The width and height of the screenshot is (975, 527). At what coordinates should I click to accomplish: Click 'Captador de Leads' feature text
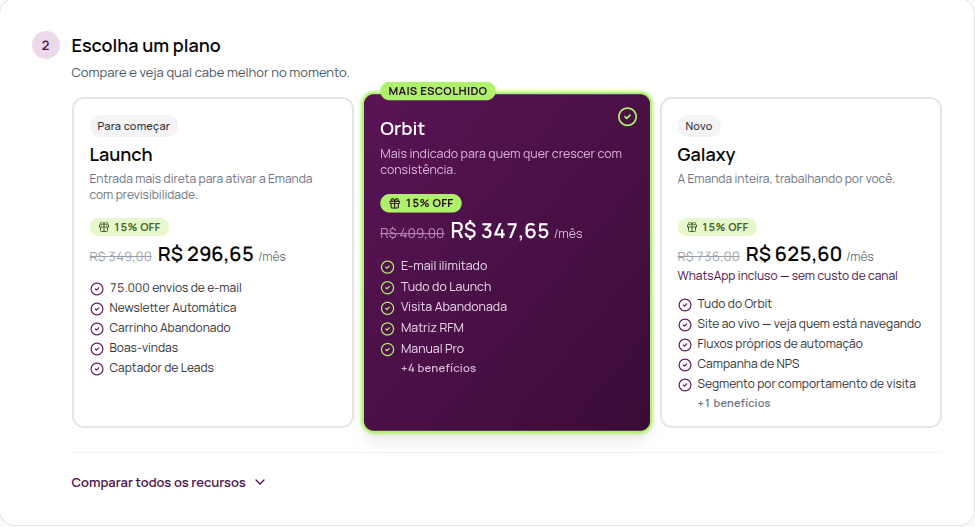162,368
